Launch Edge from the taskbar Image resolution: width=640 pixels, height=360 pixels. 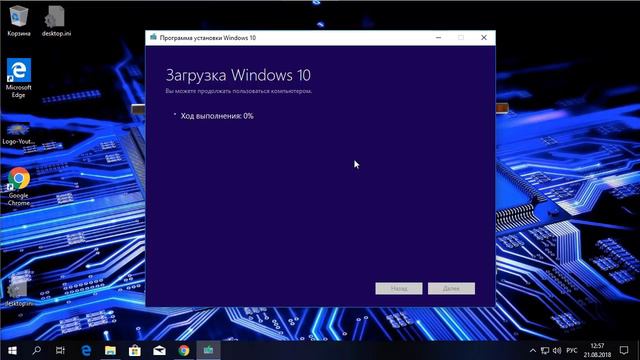pos(86,350)
